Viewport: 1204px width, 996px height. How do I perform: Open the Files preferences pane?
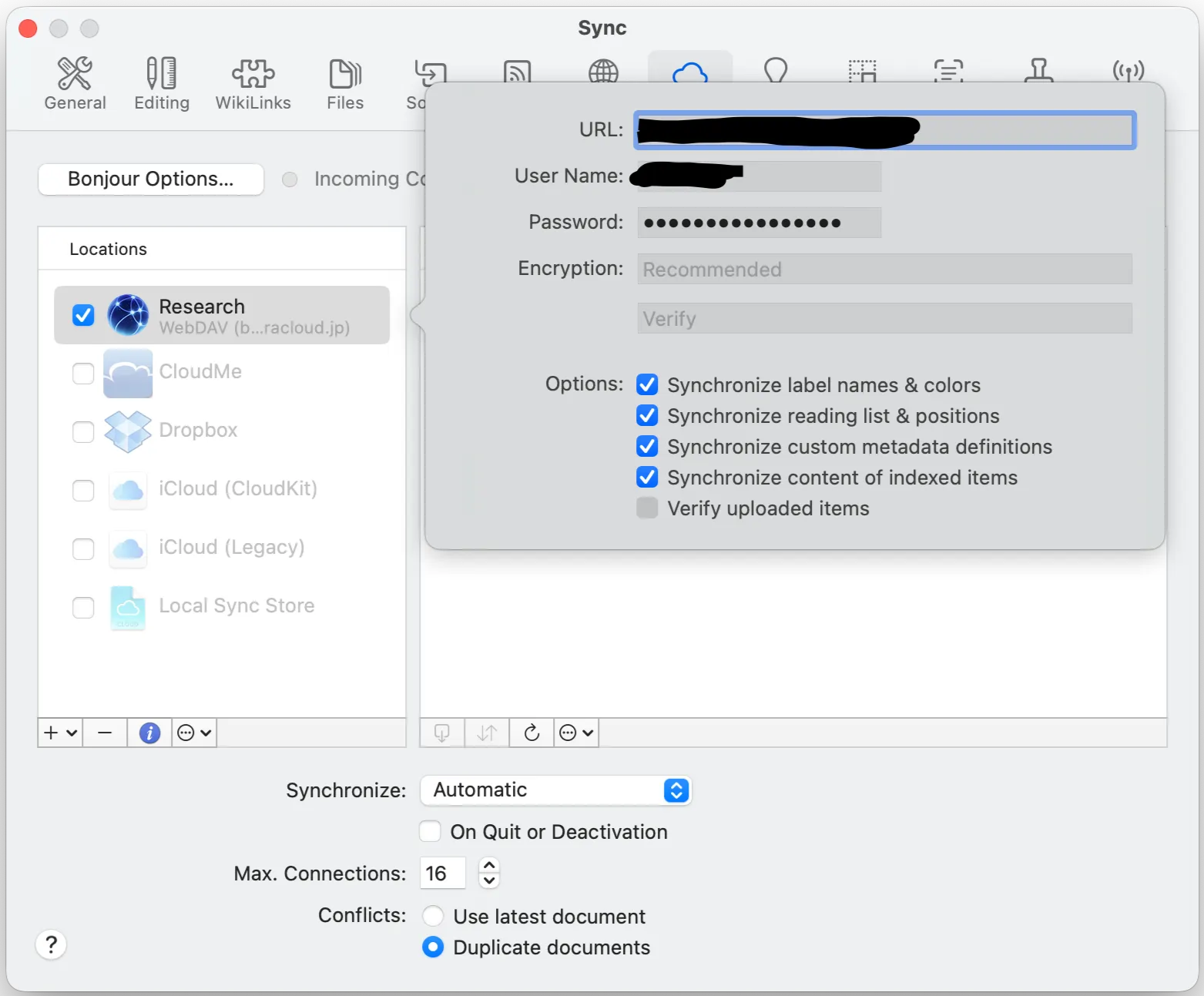pyautogui.click(x=344, y=84)
